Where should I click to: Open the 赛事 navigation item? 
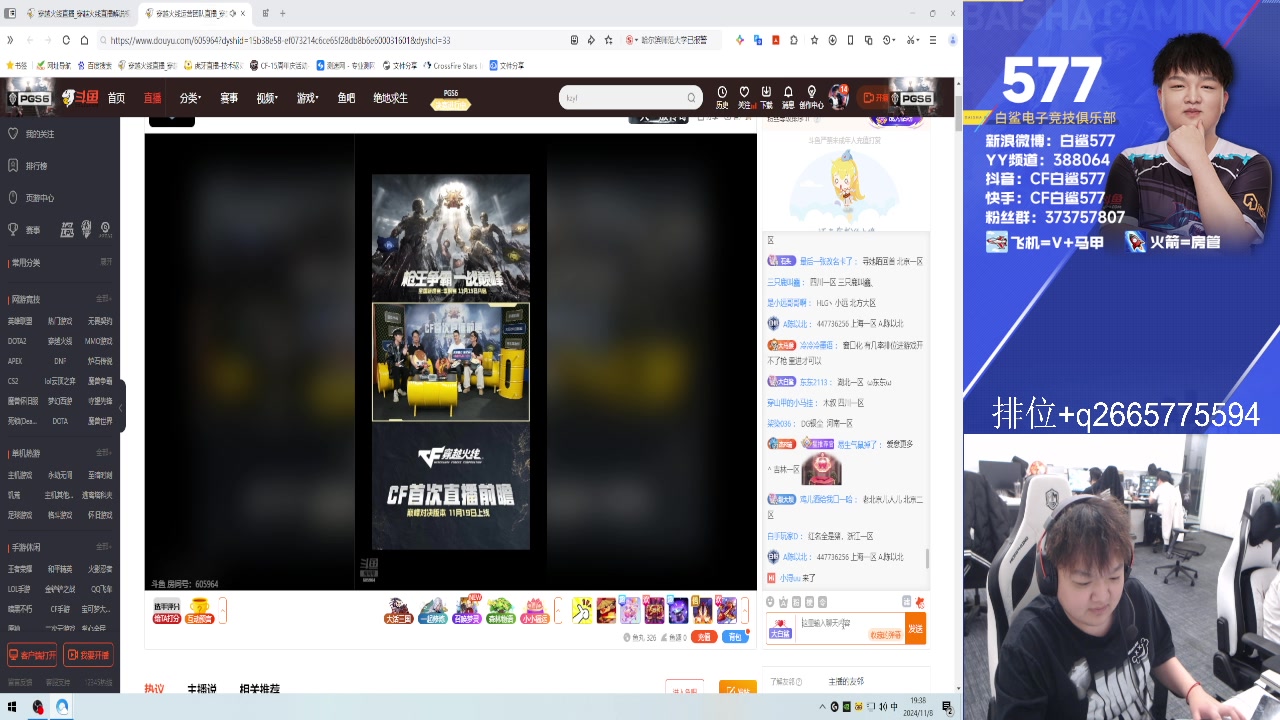click(x=229, y=98)
